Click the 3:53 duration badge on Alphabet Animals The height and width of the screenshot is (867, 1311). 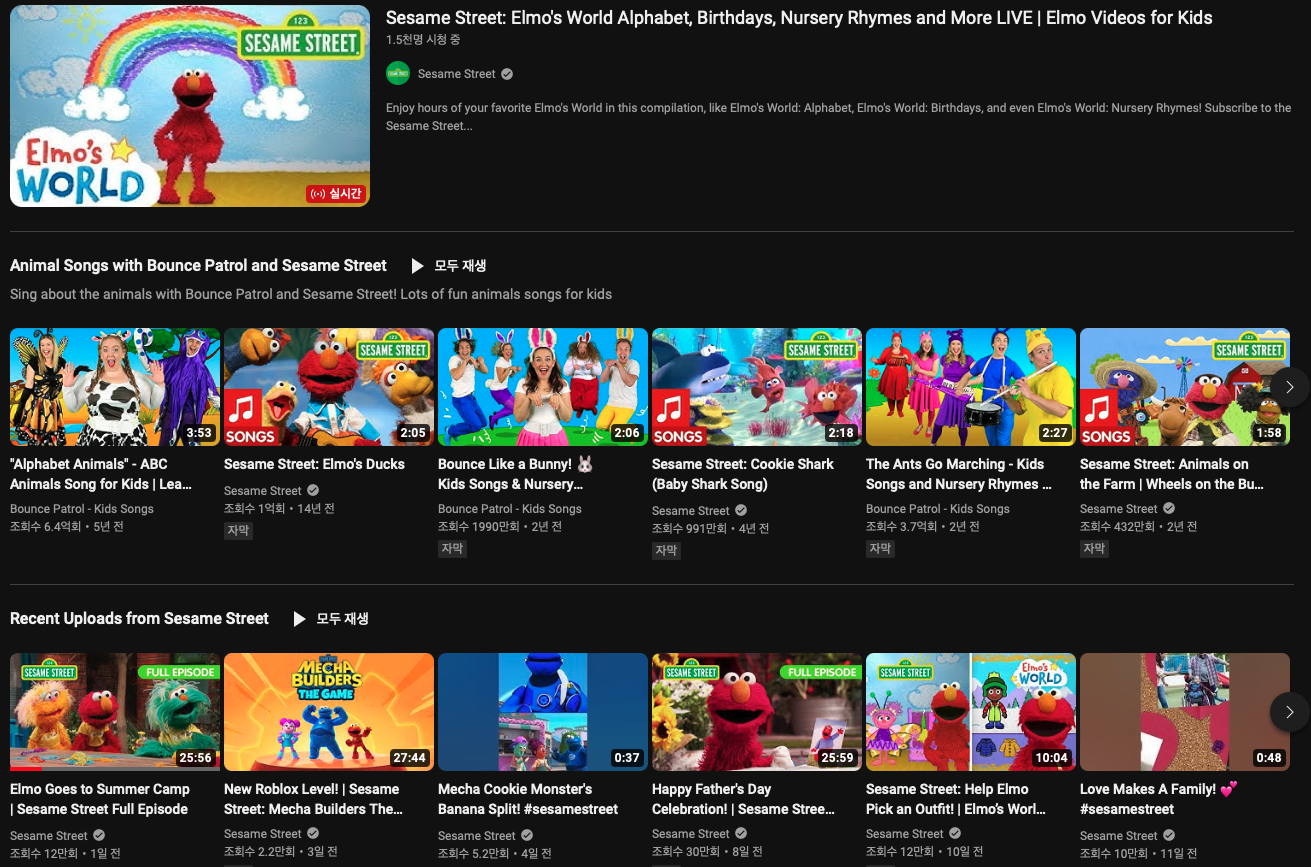pyautogui.click(x=199, y=433)
